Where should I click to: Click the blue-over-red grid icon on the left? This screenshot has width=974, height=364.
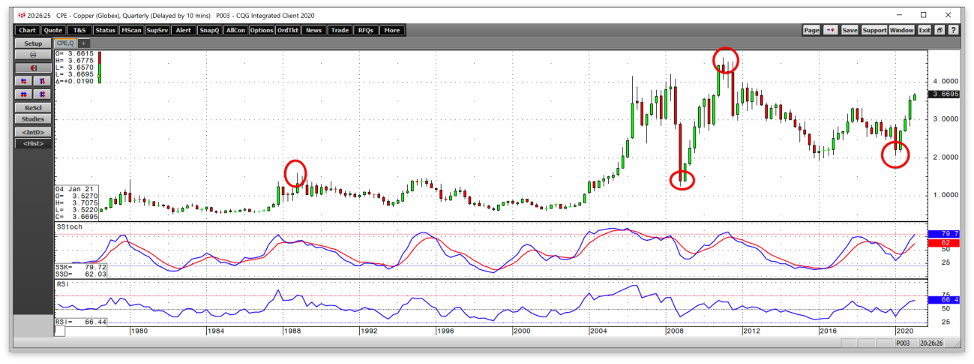tap(24, 94)
